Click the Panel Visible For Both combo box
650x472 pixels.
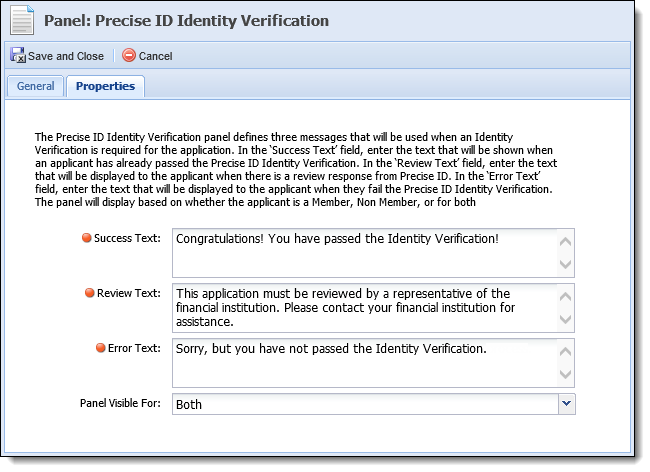[x=374, y=404]
